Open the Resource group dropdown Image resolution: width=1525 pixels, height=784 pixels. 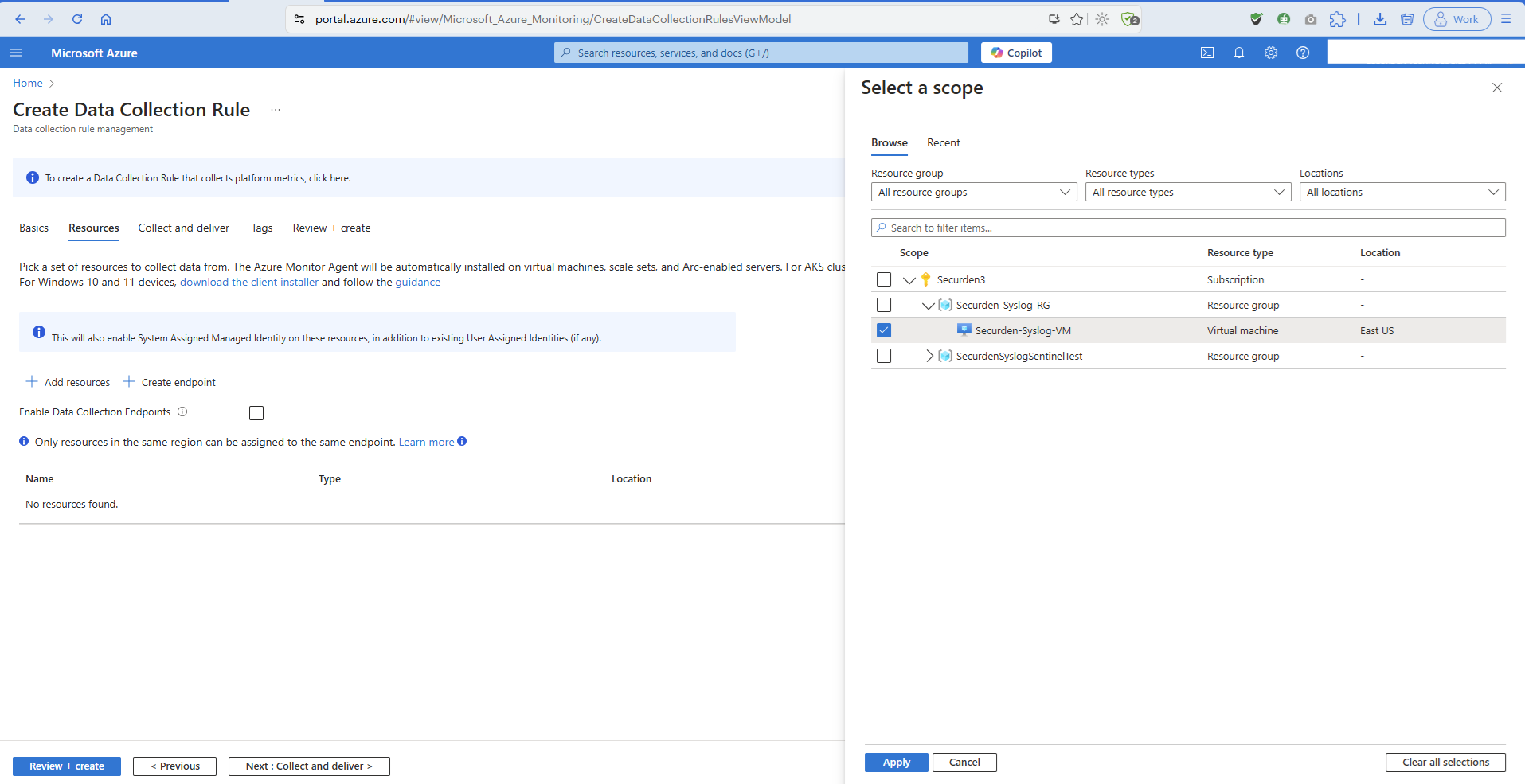974,192
